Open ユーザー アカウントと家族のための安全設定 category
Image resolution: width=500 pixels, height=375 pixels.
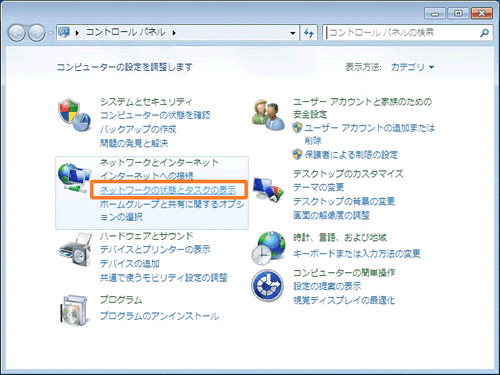363,108
